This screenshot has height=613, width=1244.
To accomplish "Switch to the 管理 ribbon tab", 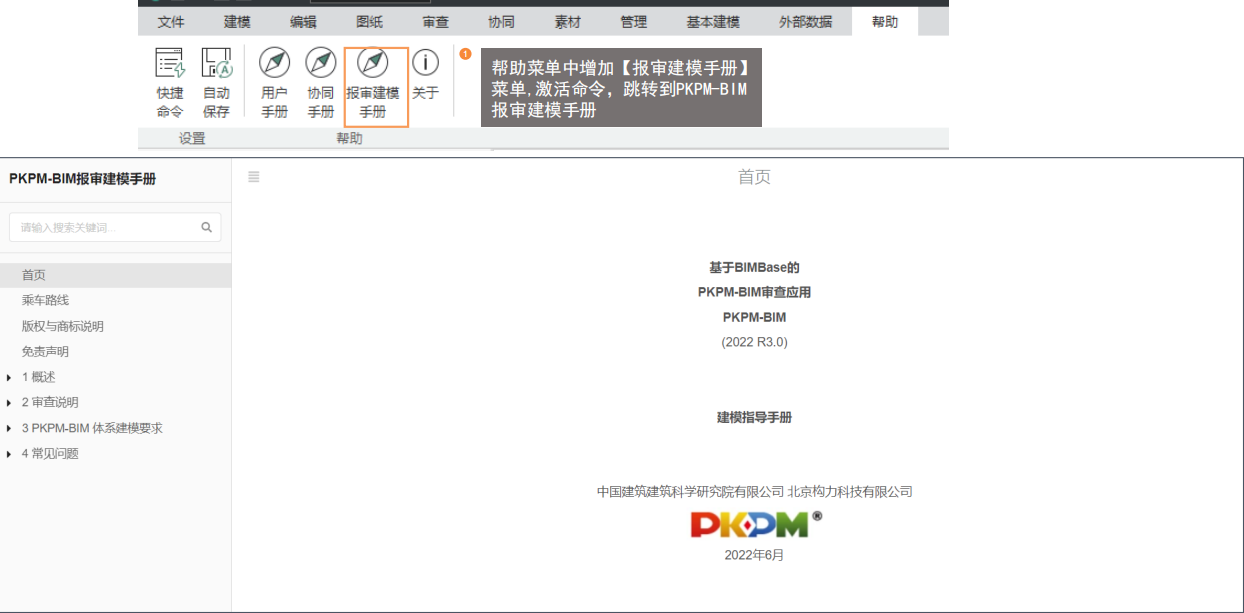I will (x=633, y=22).
